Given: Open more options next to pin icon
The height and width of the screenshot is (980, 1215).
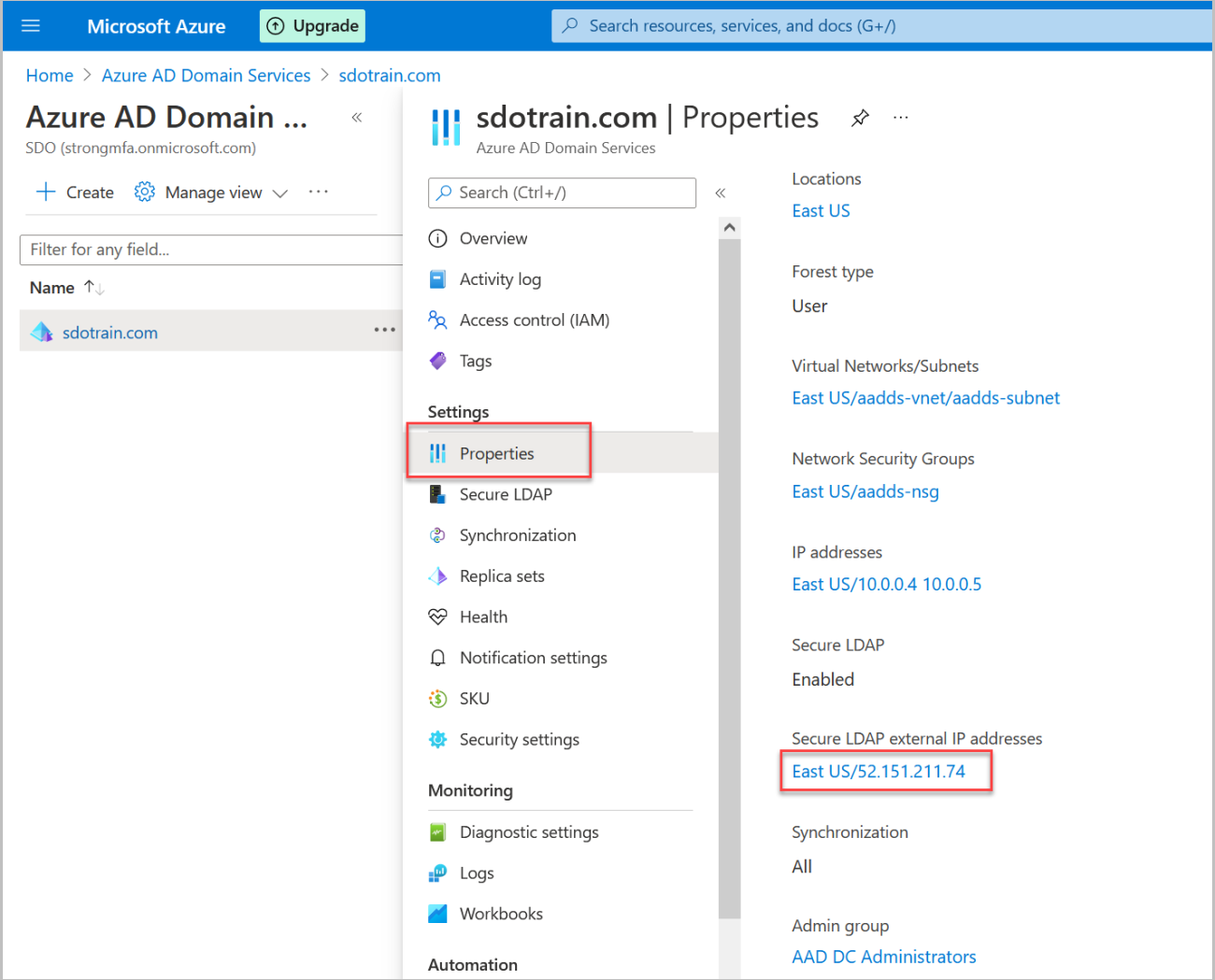Looking at the screenshot, I should point(901,118).
